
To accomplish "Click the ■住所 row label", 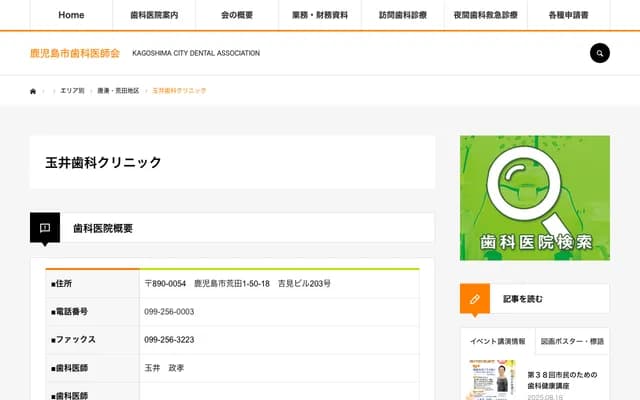I will point(61,284).
